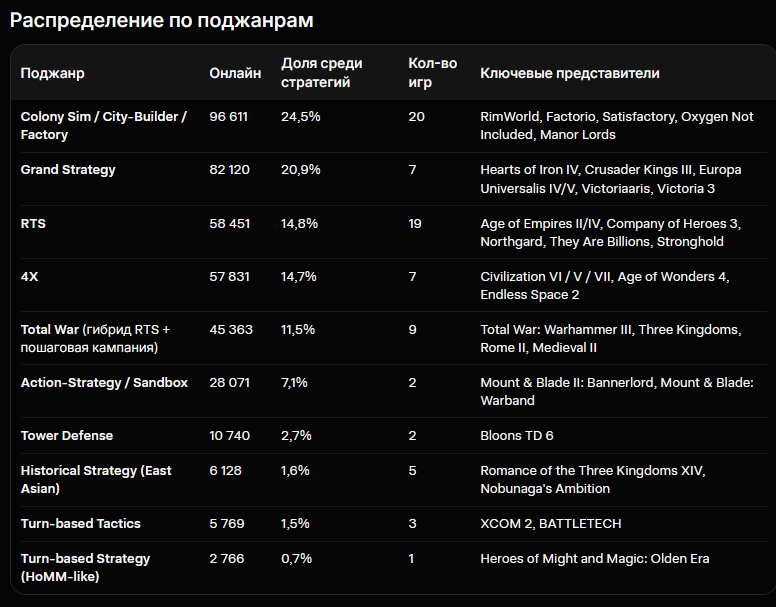This screenshot has width=776, height=607.
Task: Click the share value '20,9%'
Action: [300, 170]
